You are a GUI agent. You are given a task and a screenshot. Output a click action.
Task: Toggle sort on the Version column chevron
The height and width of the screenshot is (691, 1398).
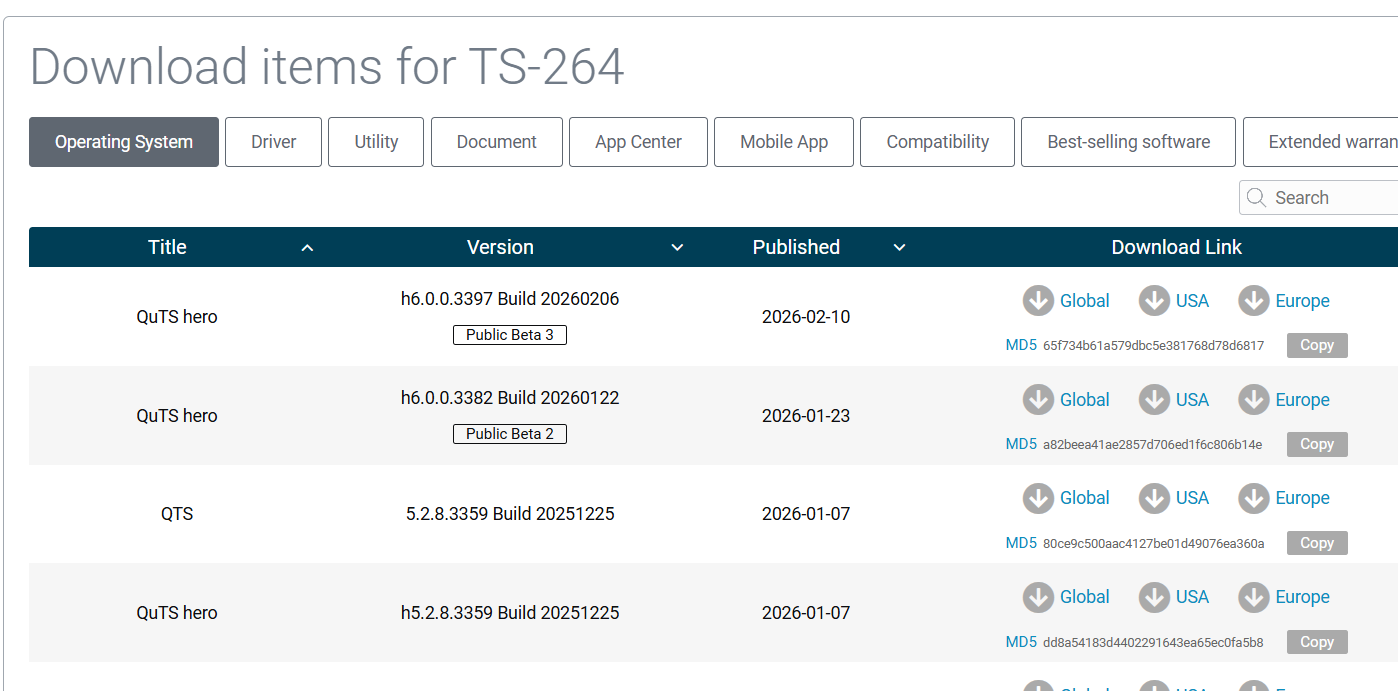[x=677, y=248]
